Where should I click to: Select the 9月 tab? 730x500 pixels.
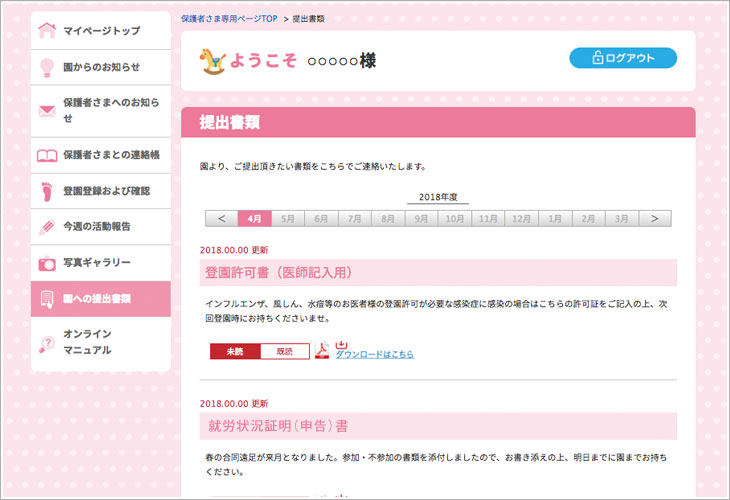421,218
